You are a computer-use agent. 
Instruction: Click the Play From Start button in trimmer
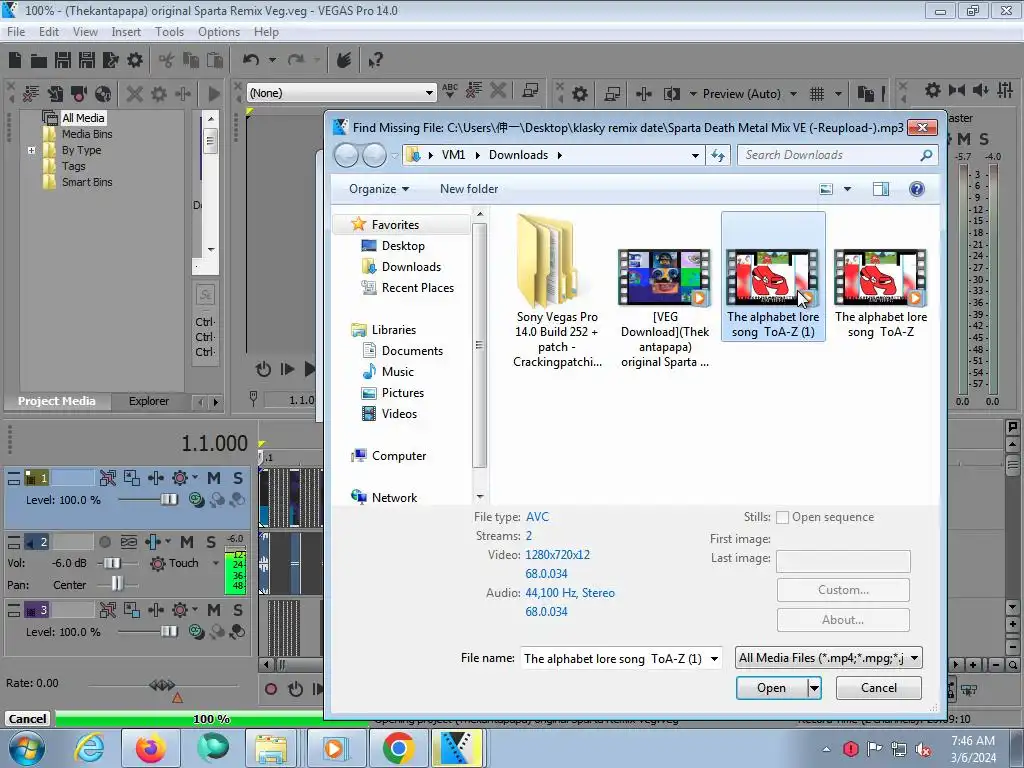click(x=287, y=369)
